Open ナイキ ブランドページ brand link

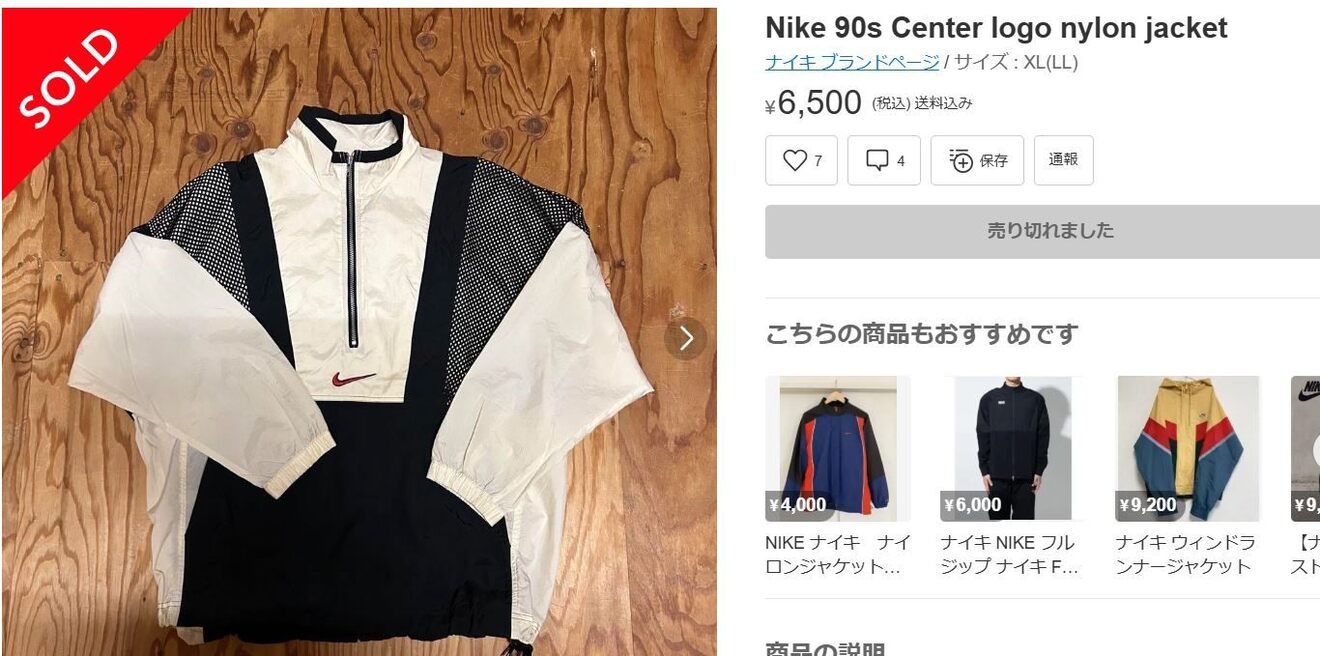coord(852,62)
